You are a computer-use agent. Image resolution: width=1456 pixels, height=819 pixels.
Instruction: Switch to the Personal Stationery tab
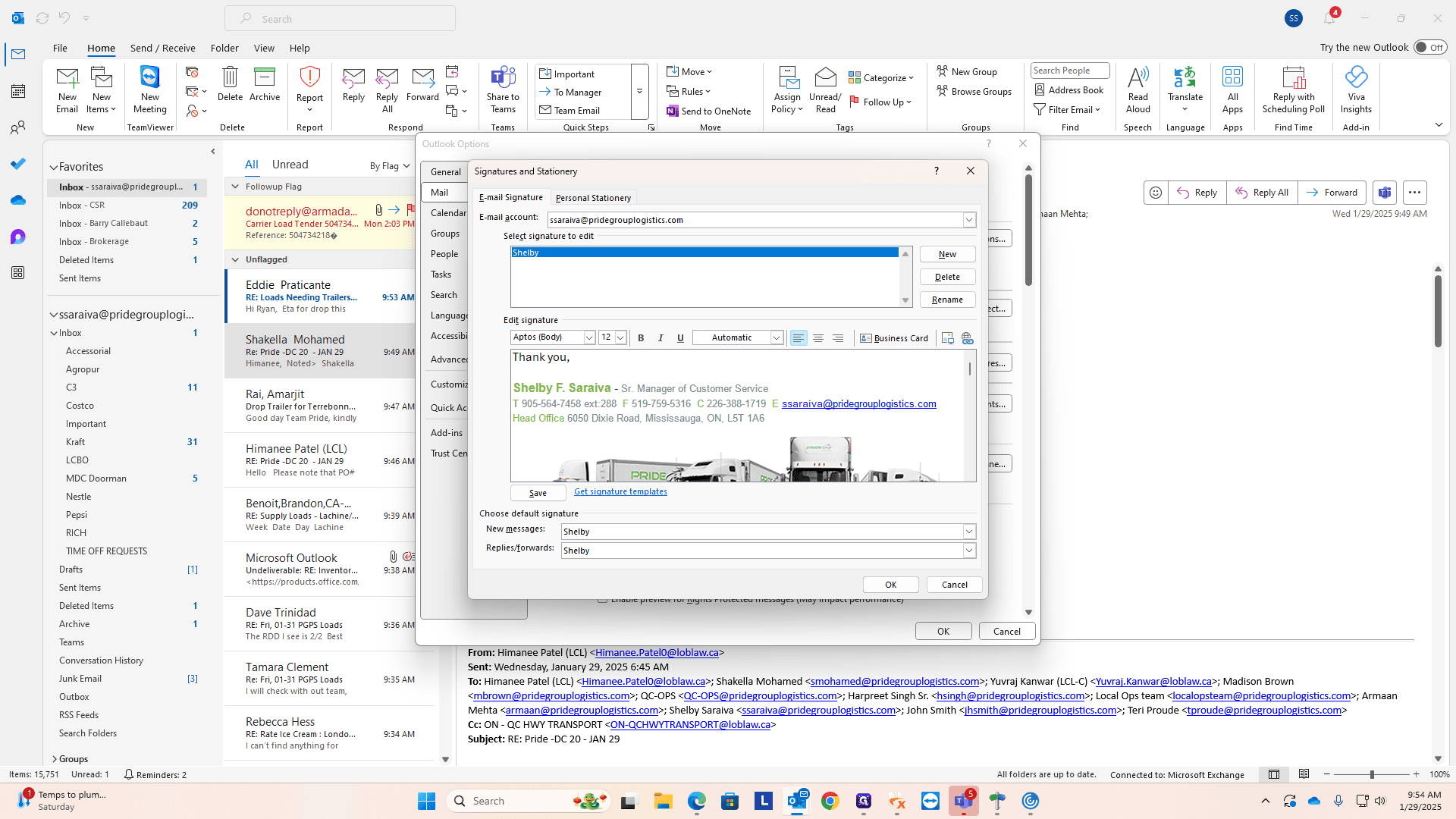pyautogui.click(x=593, y=198)
